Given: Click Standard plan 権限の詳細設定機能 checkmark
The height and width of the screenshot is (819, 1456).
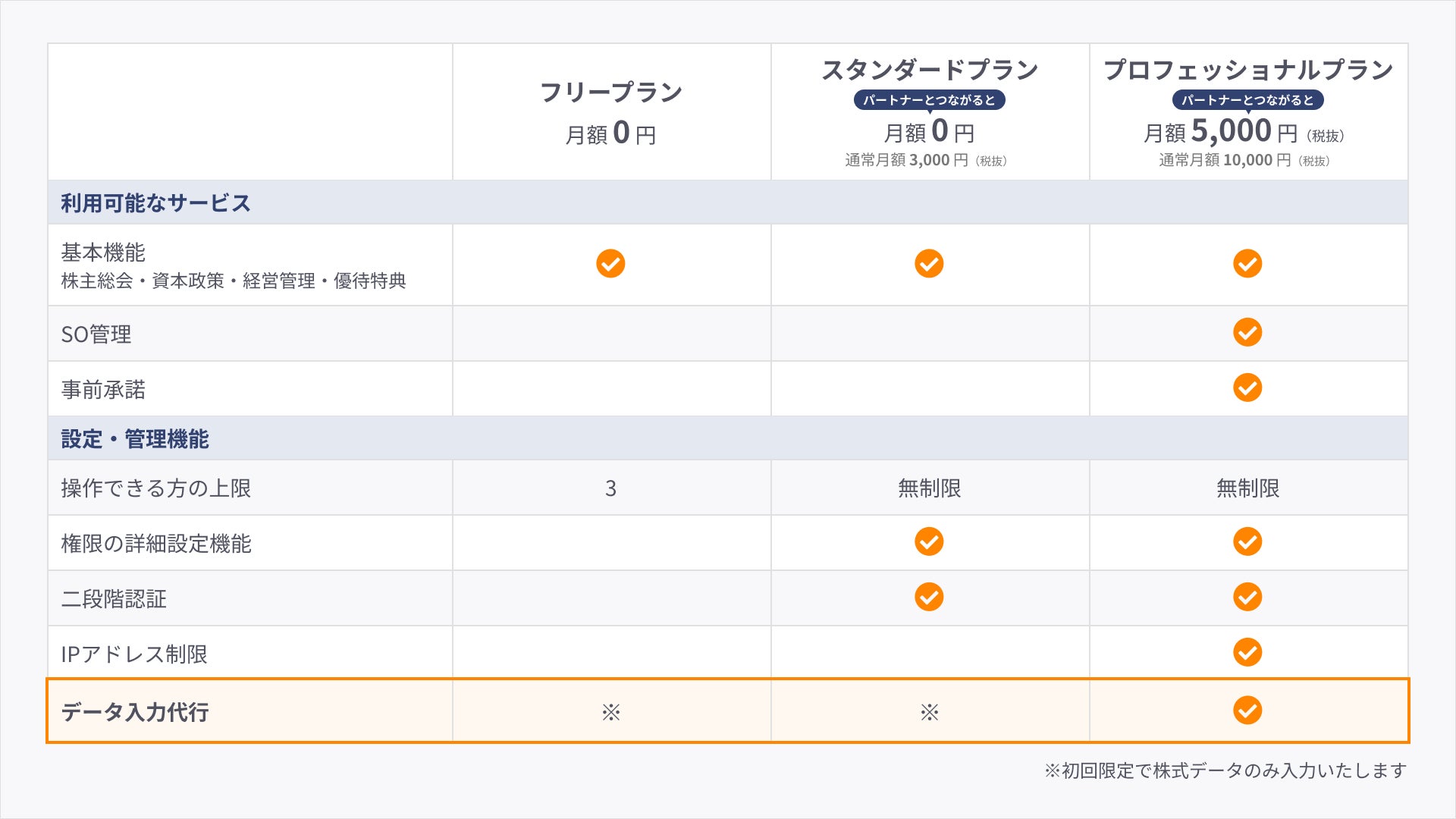Looking at the screenshot, I should [x=929, y=541].
